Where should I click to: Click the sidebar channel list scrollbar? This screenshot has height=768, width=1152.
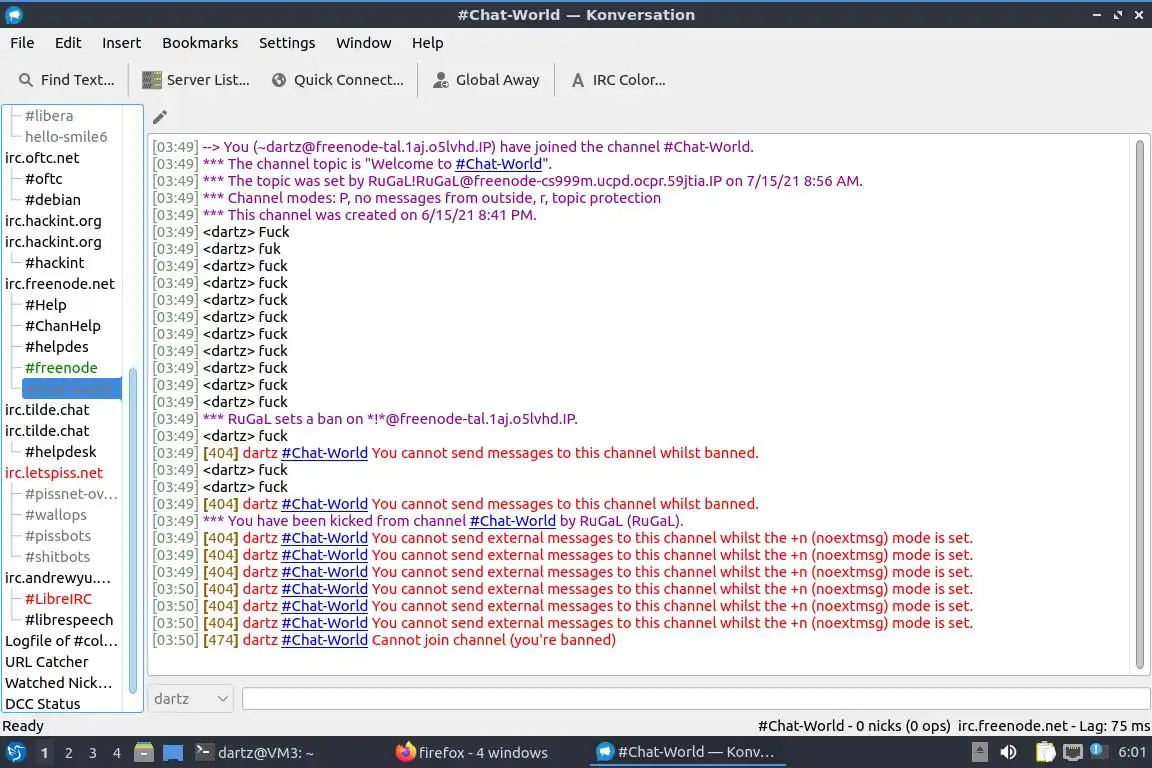pos(133,529)
